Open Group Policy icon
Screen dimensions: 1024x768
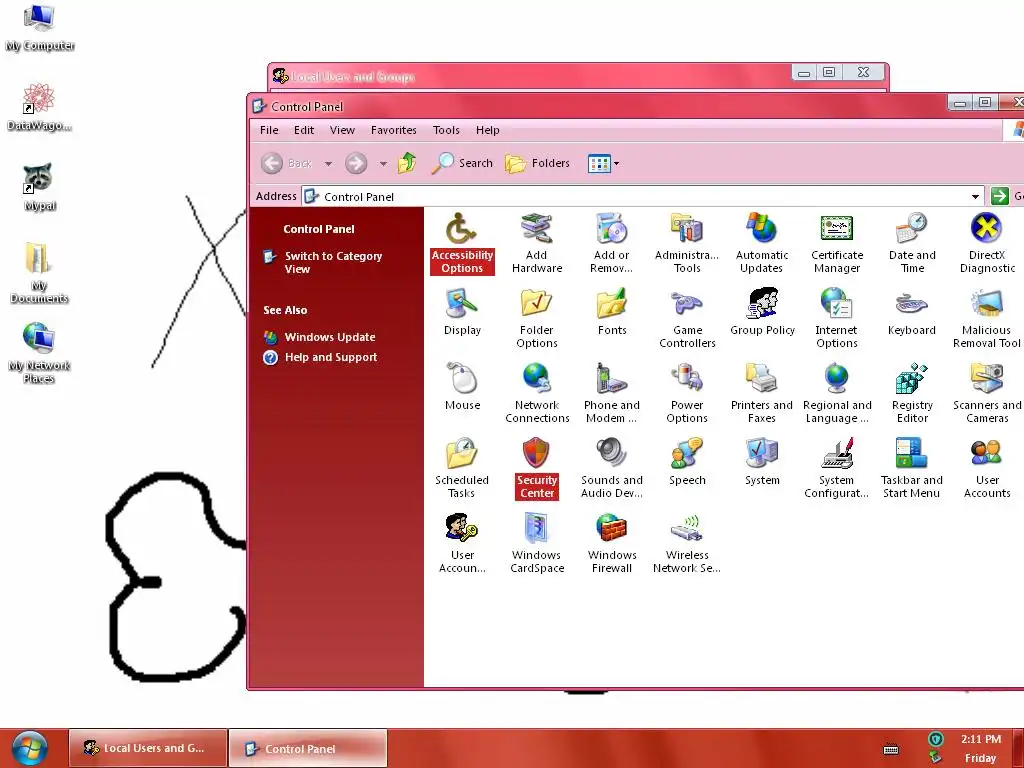click(x=761, y=312)
